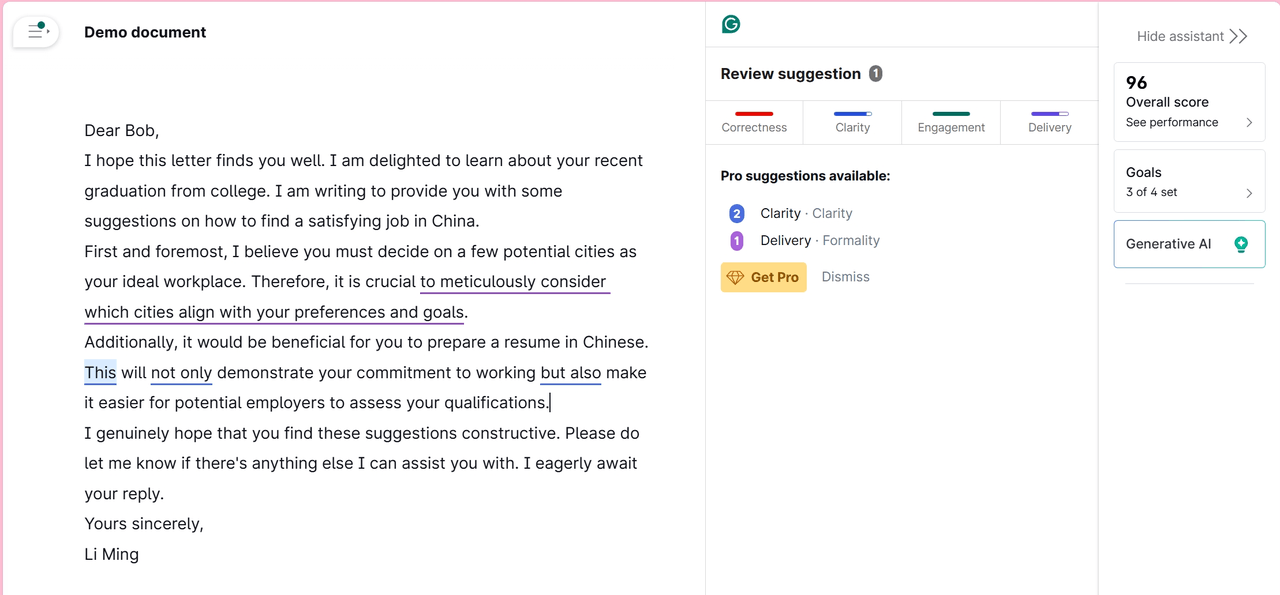Click the underlined phrase "not only"
Viewport: 1280px width, 595px height.
181,372
